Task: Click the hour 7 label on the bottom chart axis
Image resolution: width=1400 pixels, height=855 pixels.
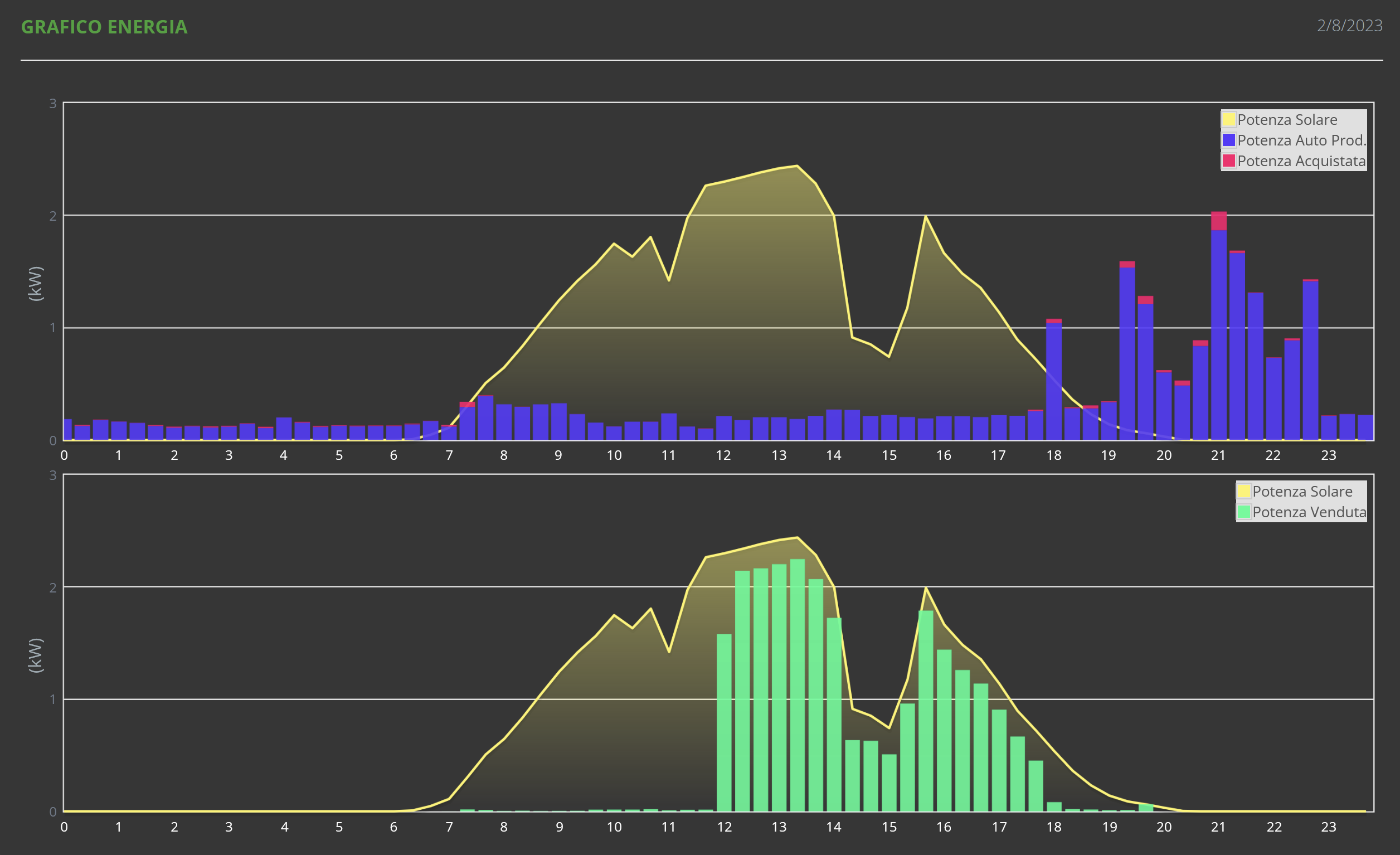Action: tap(449, 827)
